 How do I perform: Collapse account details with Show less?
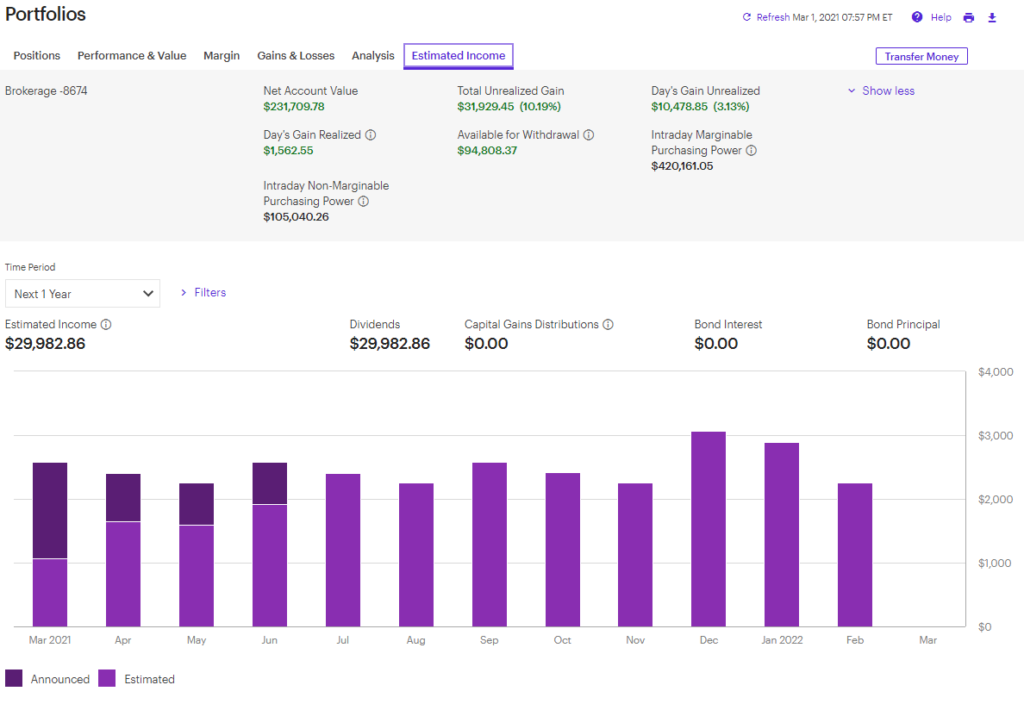click(881, 91)
